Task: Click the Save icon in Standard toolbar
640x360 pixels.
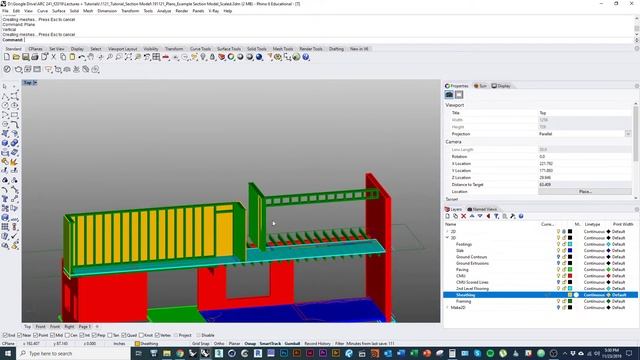Action: tap(26, 57)
